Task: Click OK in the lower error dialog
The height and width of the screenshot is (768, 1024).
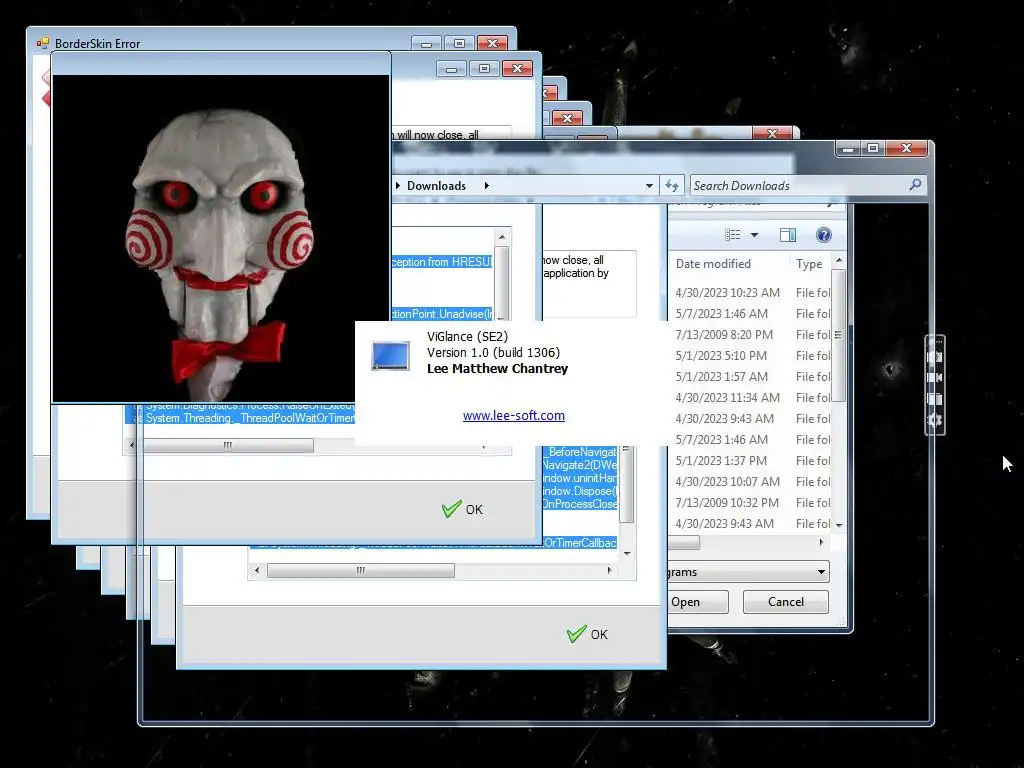Action: point(587,634)
